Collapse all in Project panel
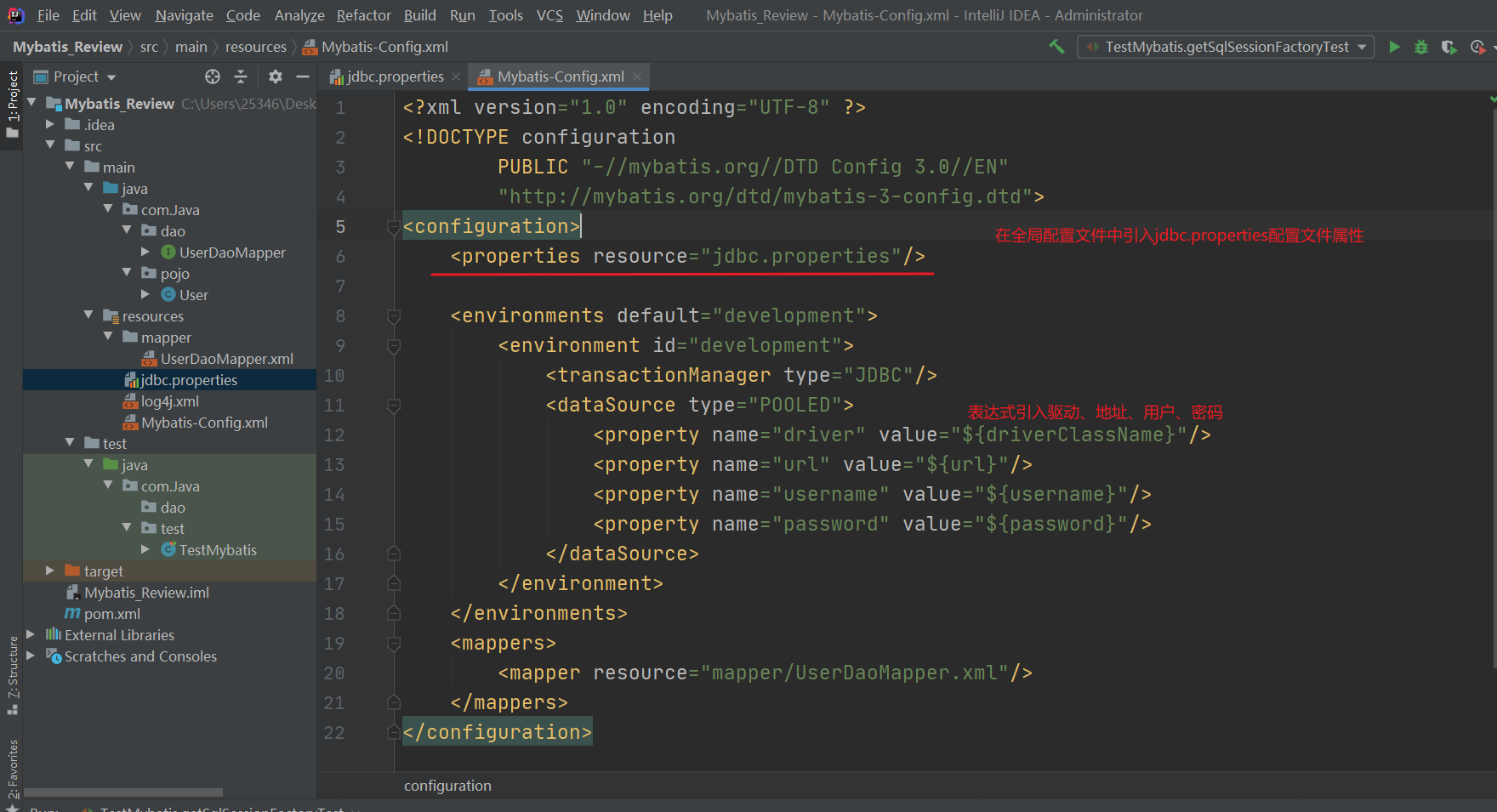This screenshot has height=812, width=1497. (x=241, y=77)
